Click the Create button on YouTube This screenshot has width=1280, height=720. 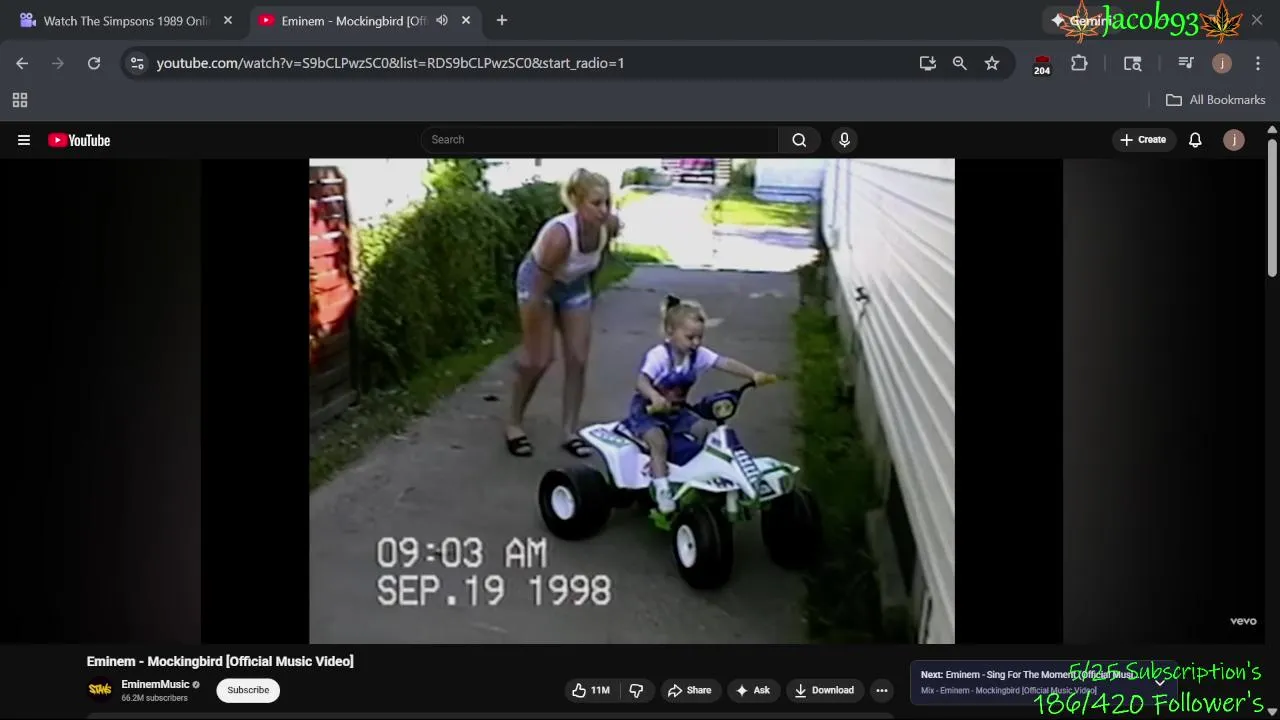tap(1143, 140)
